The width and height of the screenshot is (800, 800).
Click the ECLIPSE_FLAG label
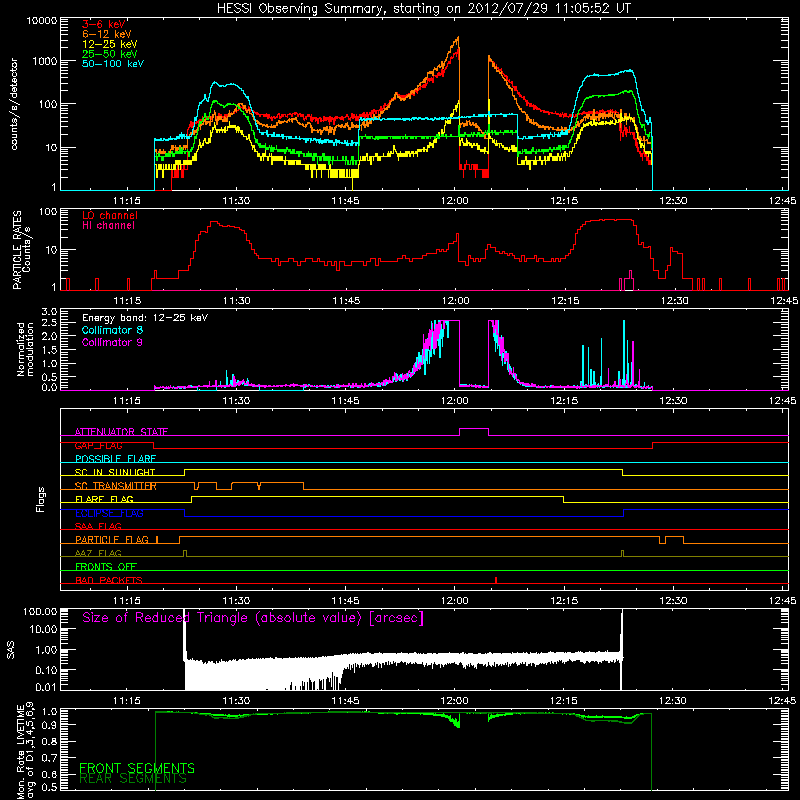(x=109, y=513)
